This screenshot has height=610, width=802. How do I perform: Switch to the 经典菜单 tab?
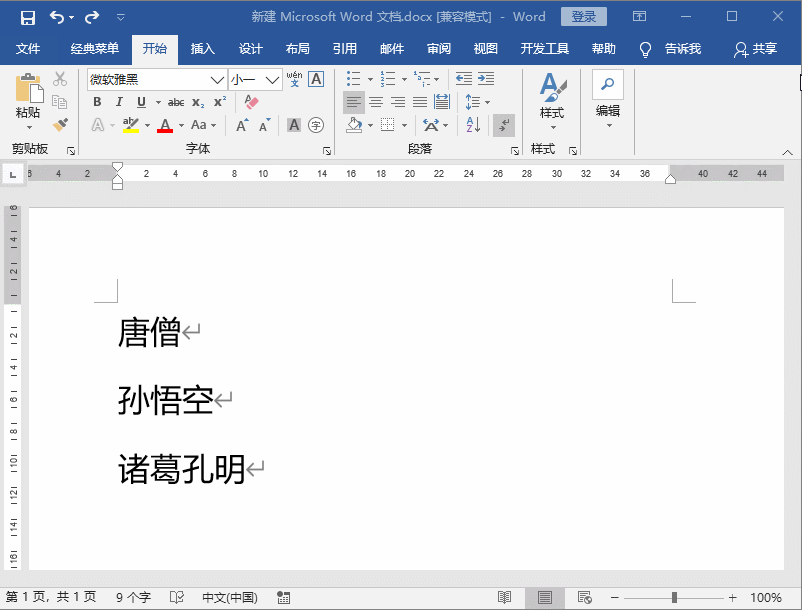pos(95,49)
